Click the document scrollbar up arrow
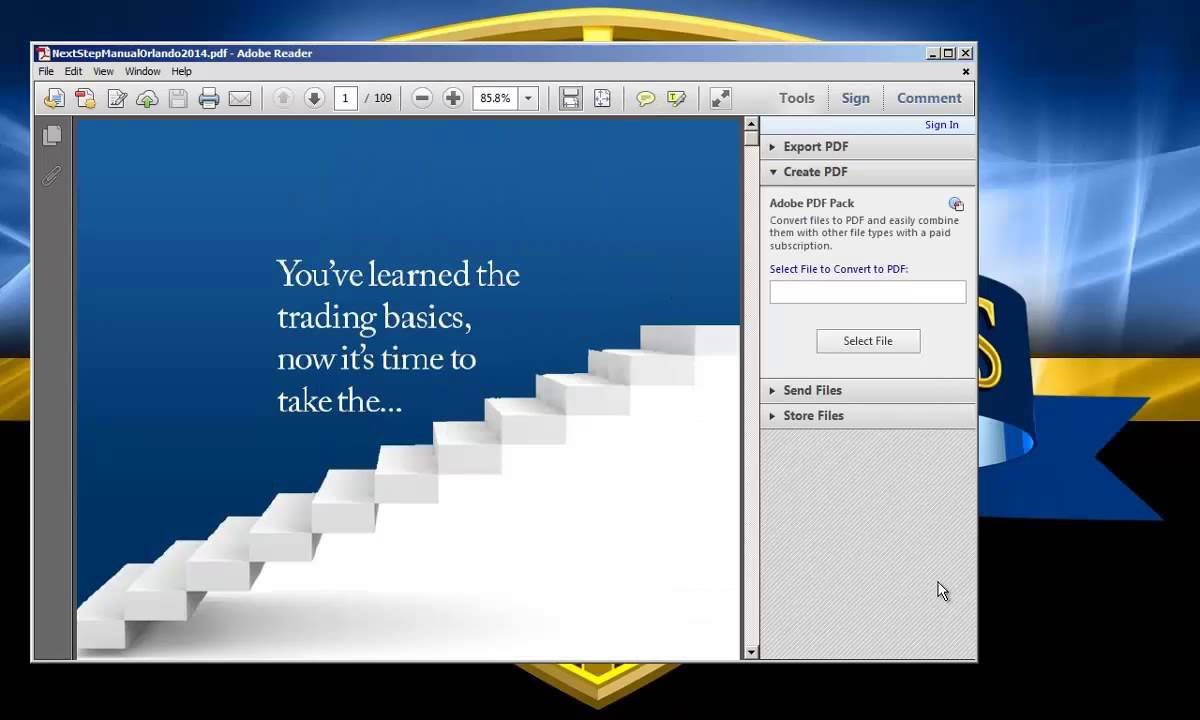The width and height of the screenshot is (1200, 720). click(x=751, y=124)
